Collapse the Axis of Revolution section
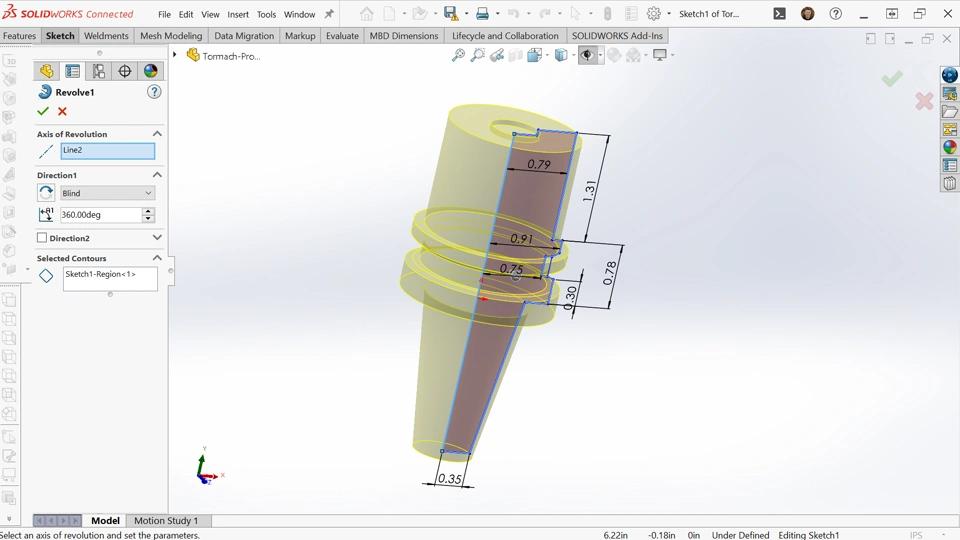Viewport: 960px width, 540px height. click(157, 133)
